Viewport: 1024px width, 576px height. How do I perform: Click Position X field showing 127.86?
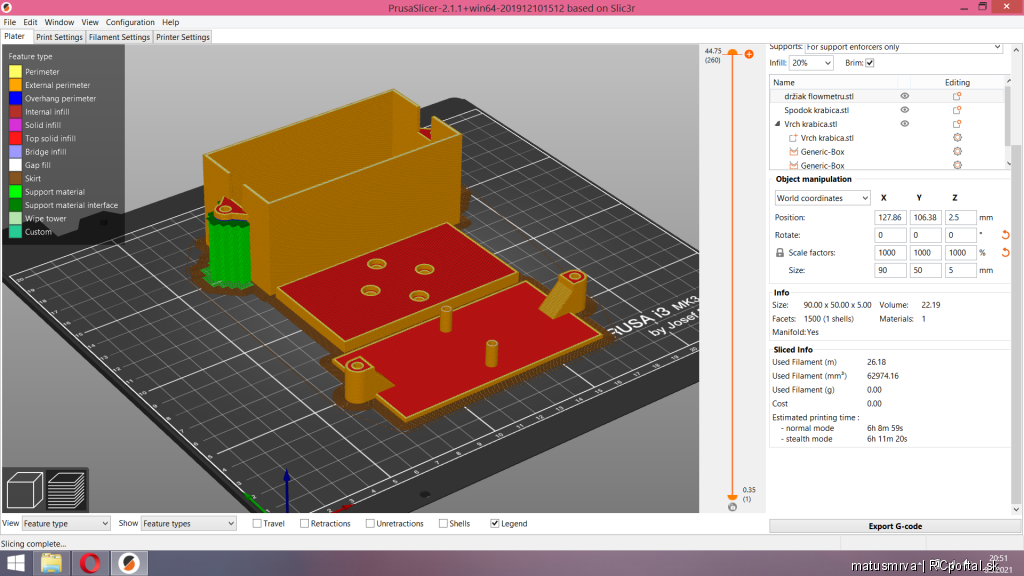click(x=890, y=217)
